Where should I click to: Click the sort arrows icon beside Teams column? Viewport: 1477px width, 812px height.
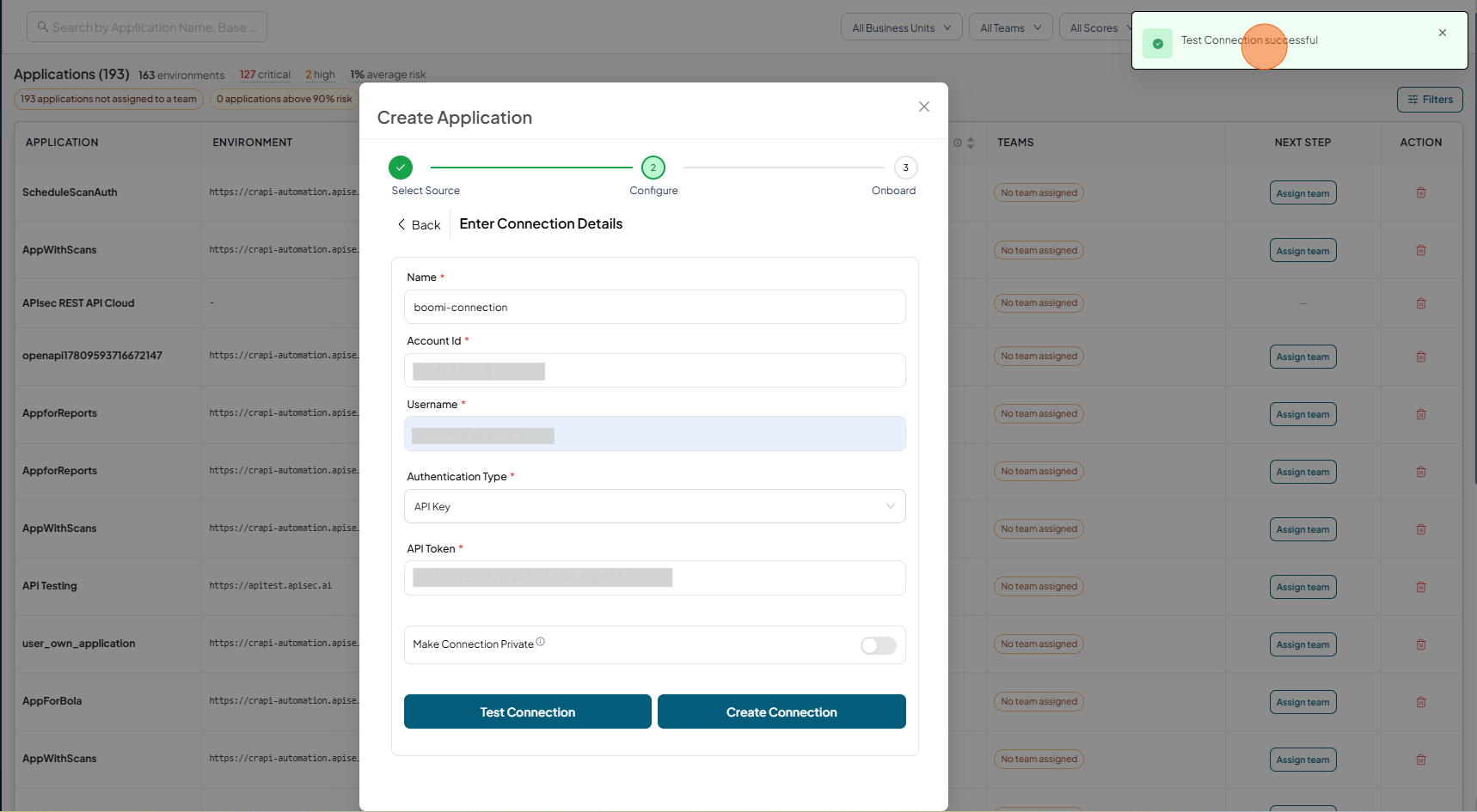pyautogui.click(x=971, y=143)
